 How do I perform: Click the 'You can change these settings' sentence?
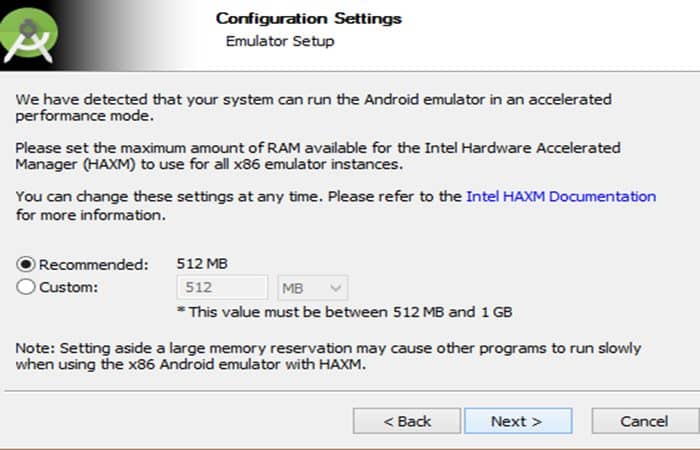tap(336, 205)
